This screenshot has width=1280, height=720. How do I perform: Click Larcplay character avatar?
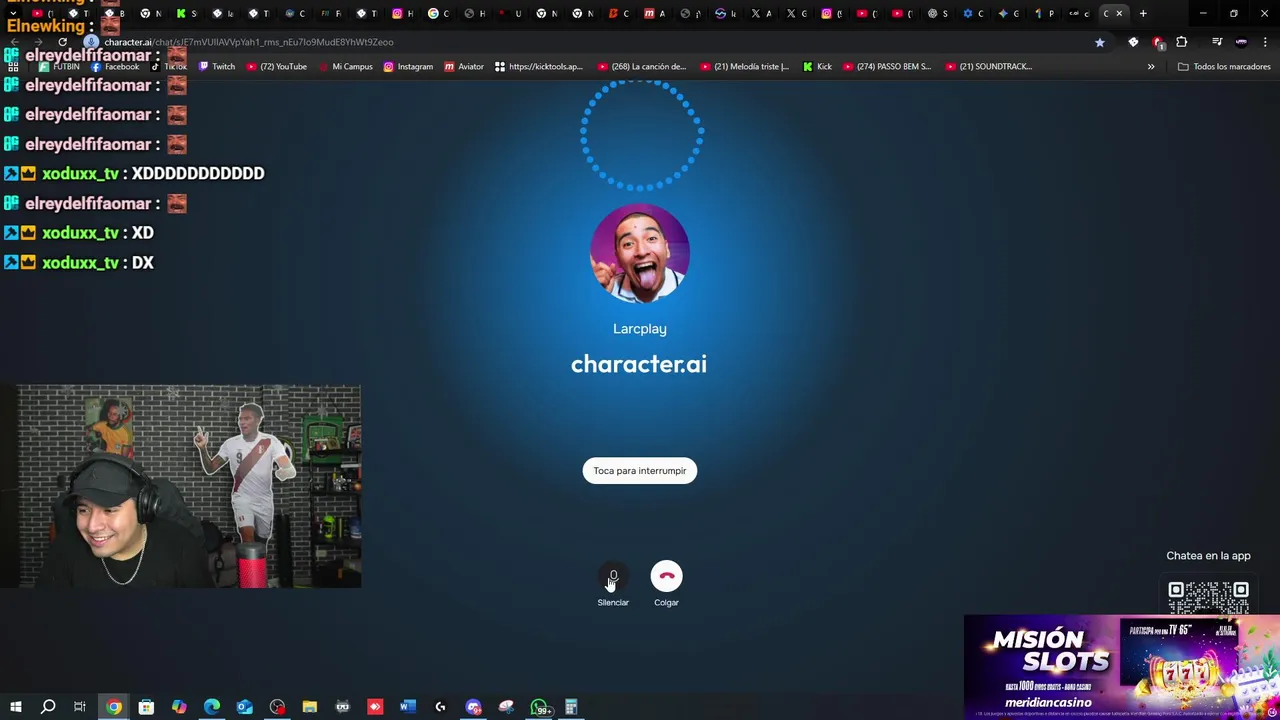[x=640, y=254]
